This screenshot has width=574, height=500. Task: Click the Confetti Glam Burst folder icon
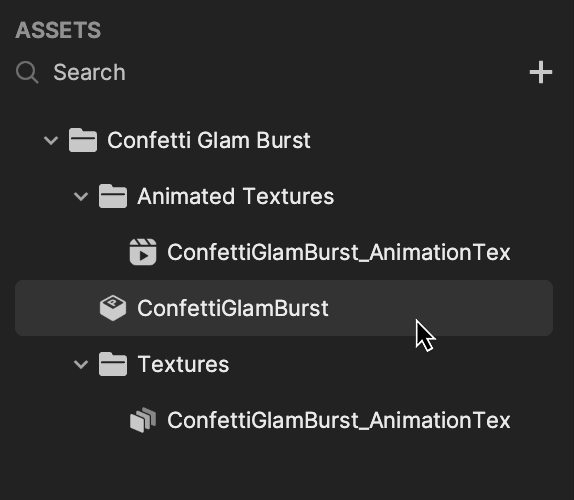coord(83,140)
